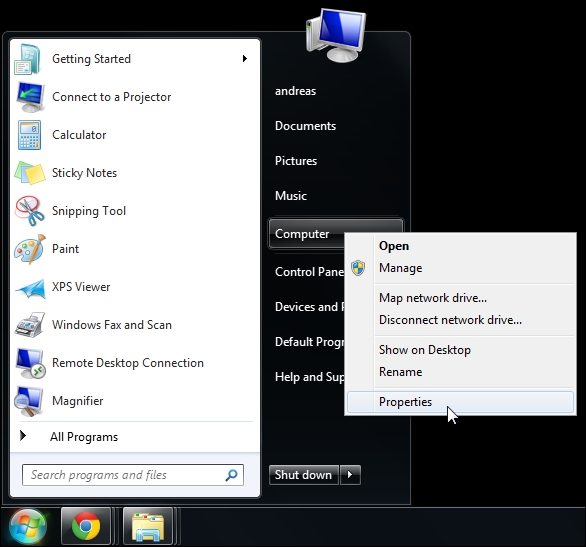This screenshot has height=547, width=586.
Task: Click the search magnifier icon
Action: 231,475
